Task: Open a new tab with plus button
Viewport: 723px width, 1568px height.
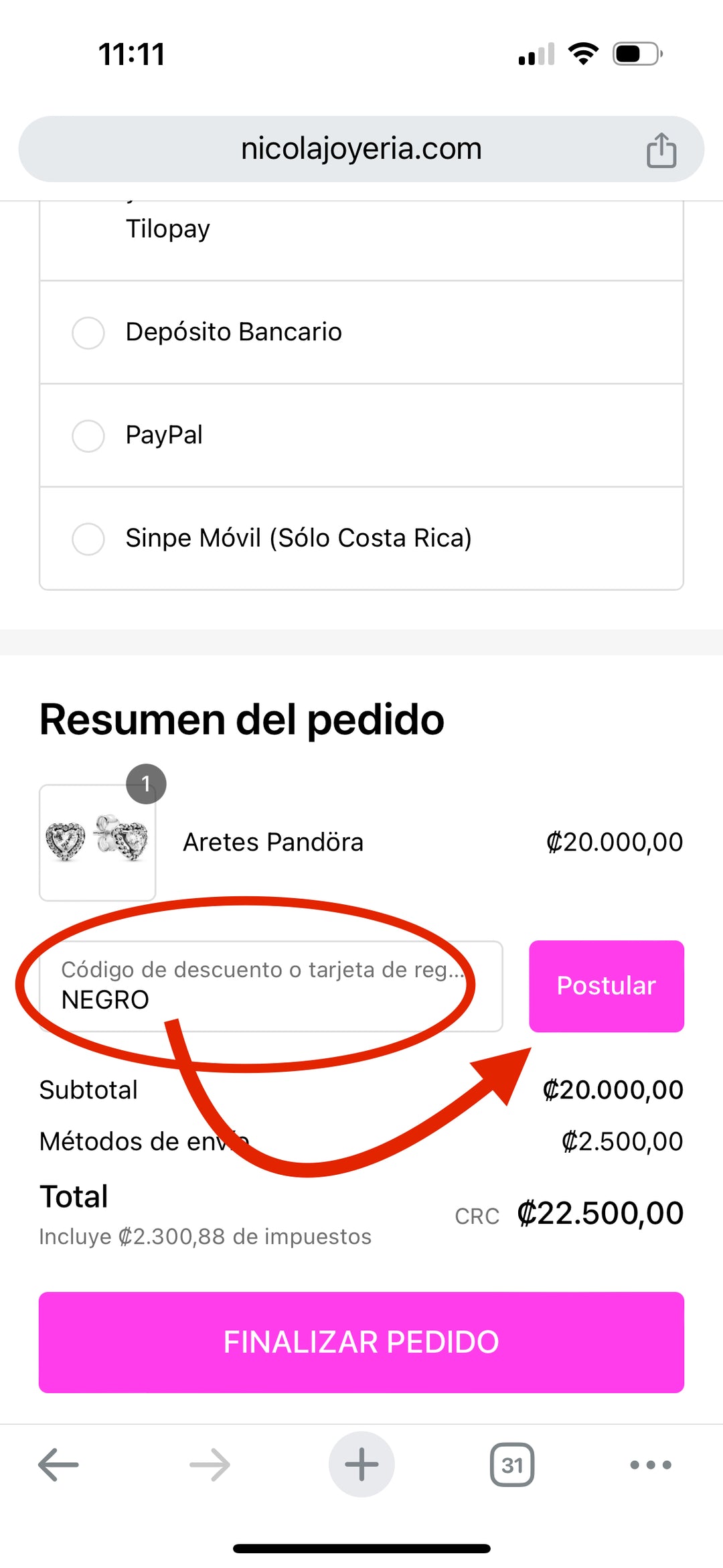Action: point(361,1465)
